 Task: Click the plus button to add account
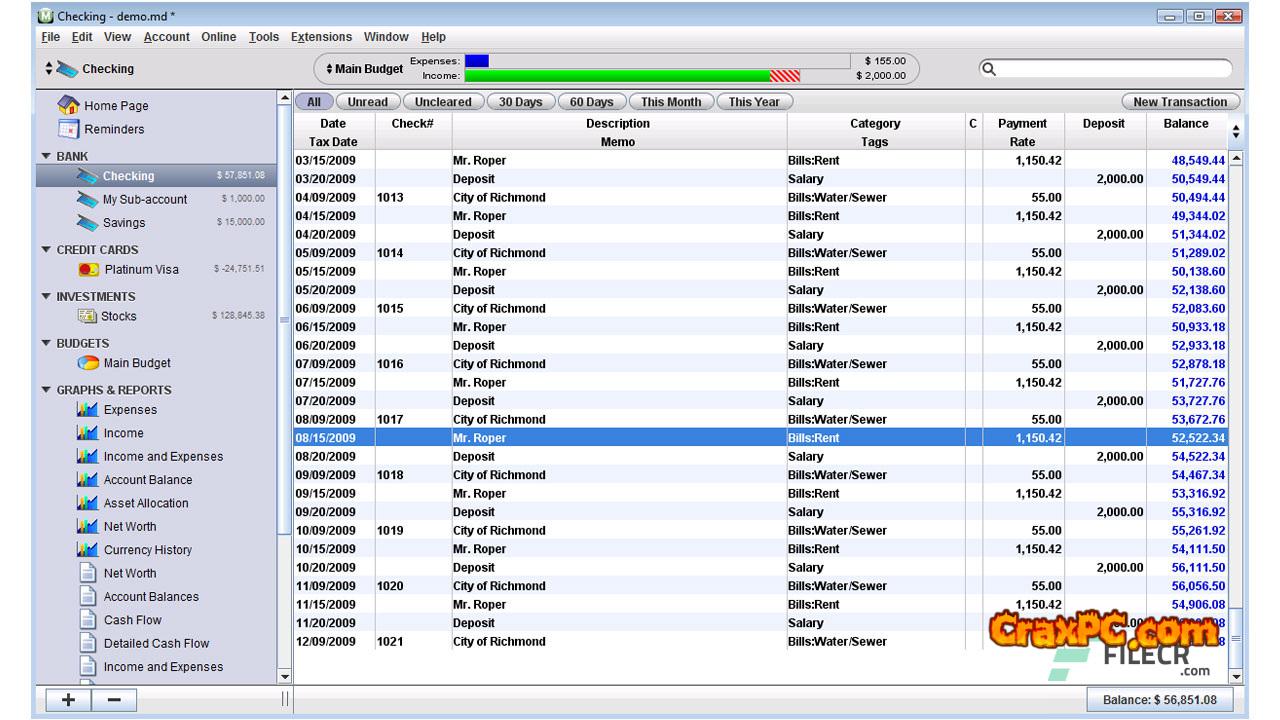pyautogui.click(x=68, y=699)
